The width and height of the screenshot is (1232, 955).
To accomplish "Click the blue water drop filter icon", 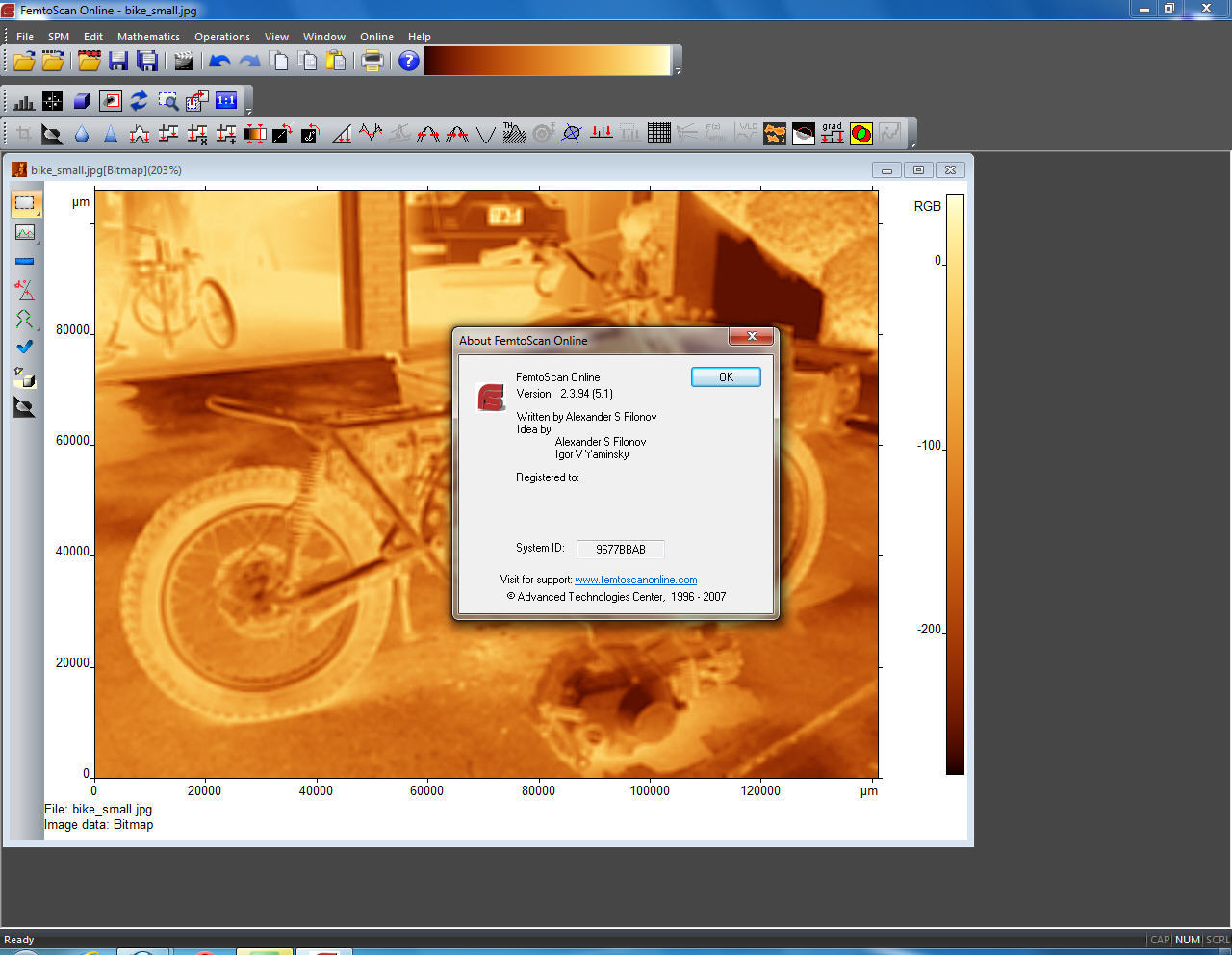I will pyautogui.click(x=82, y=134).
